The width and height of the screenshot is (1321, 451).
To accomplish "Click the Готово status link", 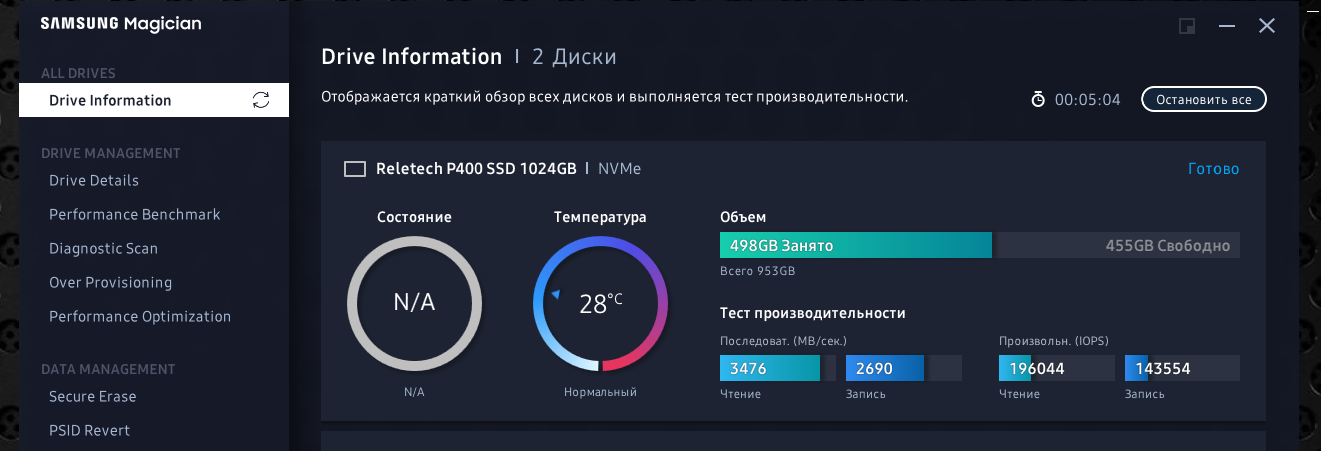I will (1213, 169).
